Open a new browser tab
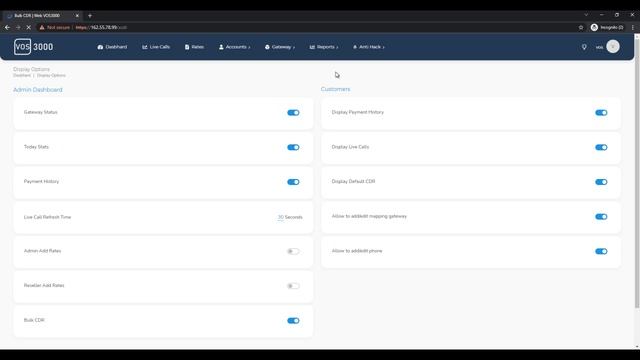 pyautogui.click(x=90, y=16)
